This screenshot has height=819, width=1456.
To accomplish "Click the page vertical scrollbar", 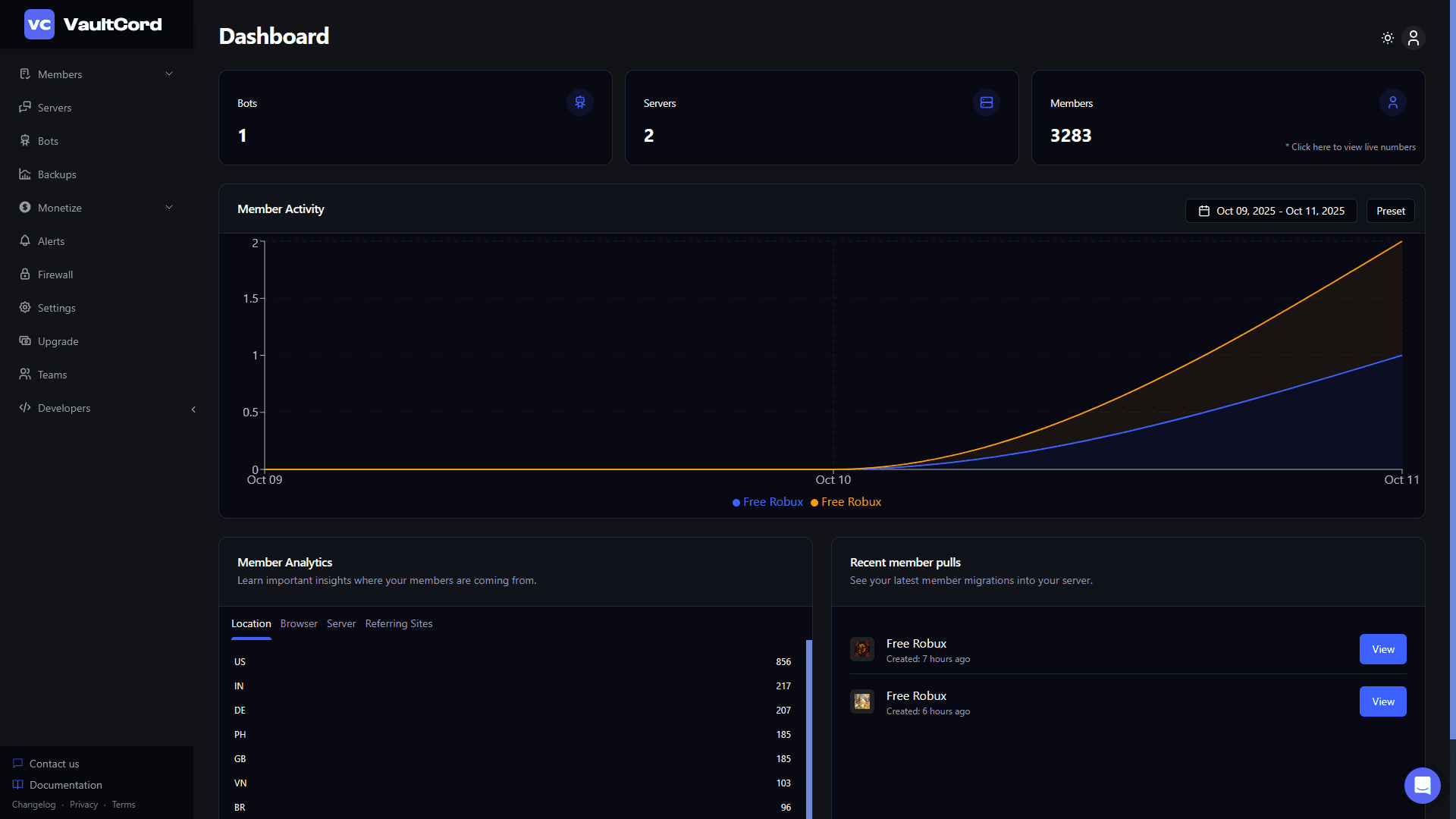I will (1452, 369).
